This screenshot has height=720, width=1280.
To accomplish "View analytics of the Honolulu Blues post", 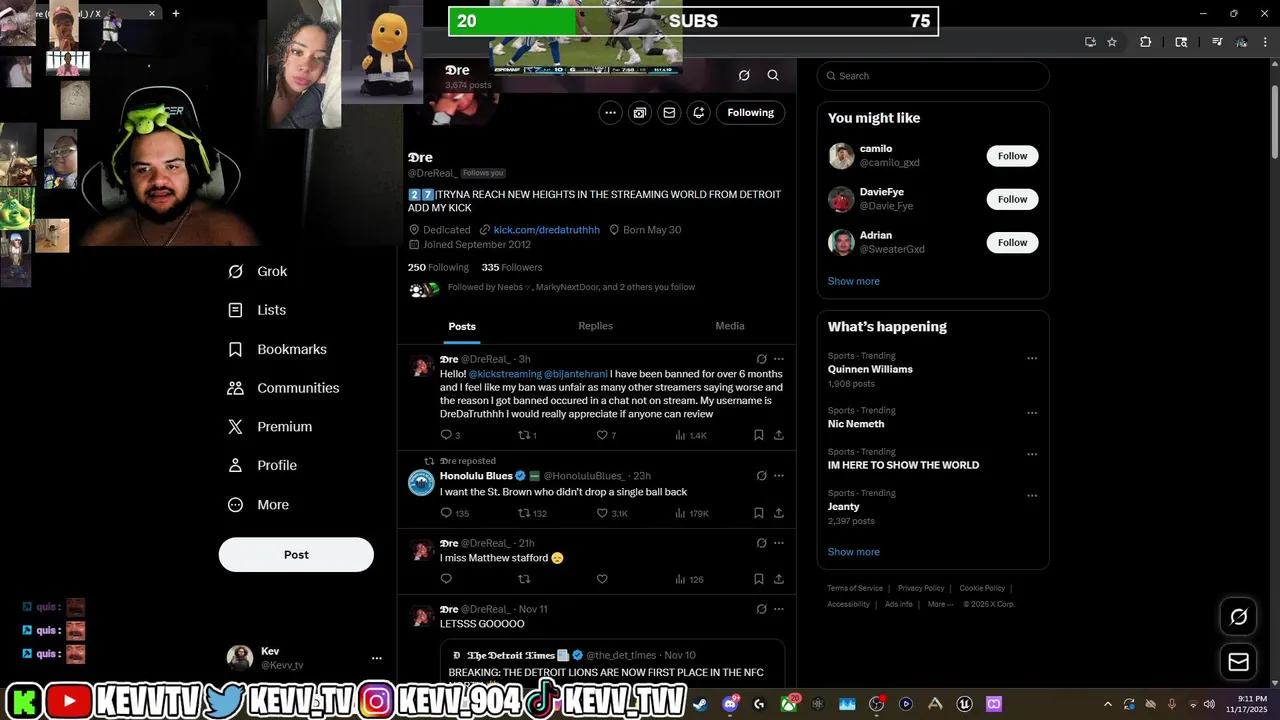I will [x=692, y=513].
